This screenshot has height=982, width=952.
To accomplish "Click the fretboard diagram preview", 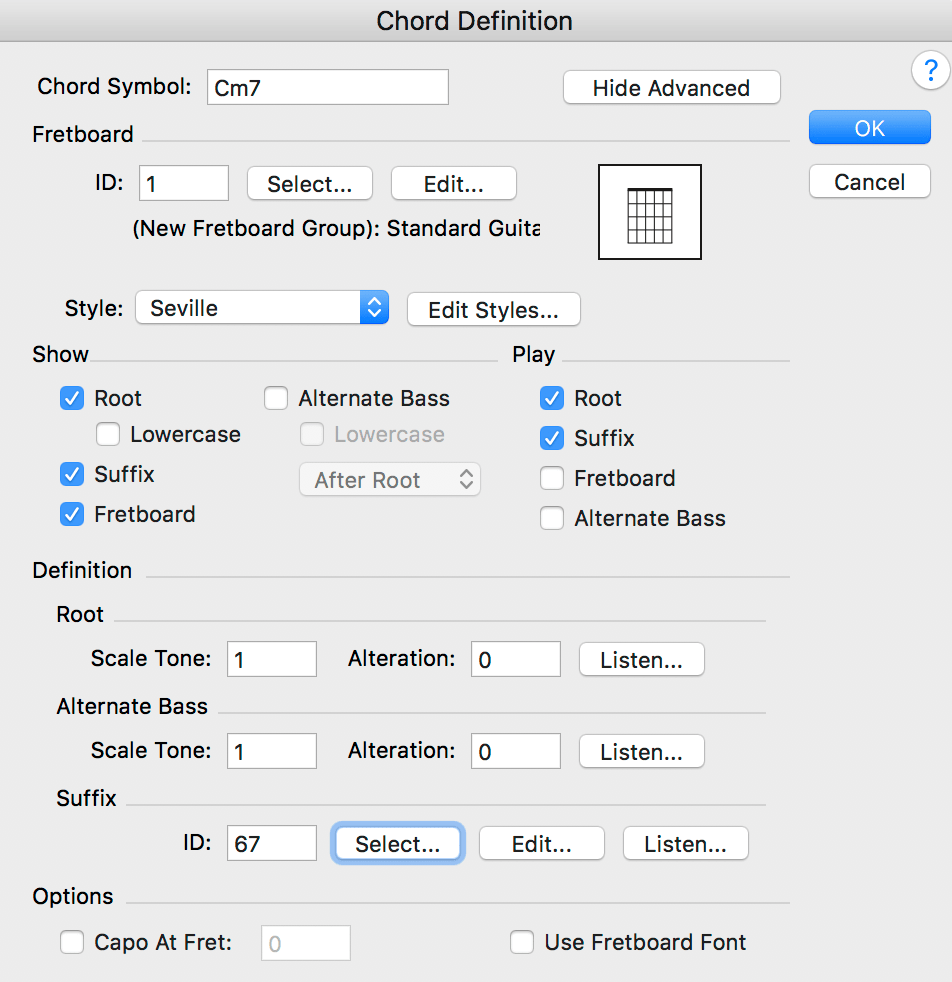I will coord(650,211).
